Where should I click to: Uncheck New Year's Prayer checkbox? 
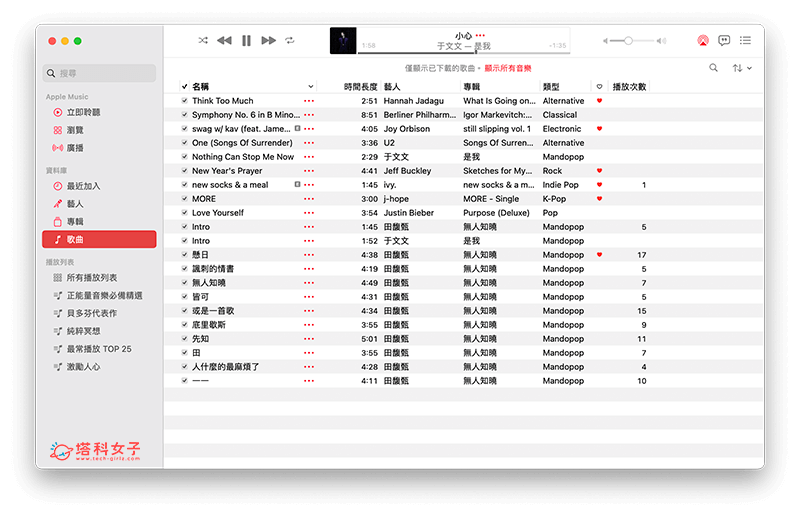pos(185,170)
